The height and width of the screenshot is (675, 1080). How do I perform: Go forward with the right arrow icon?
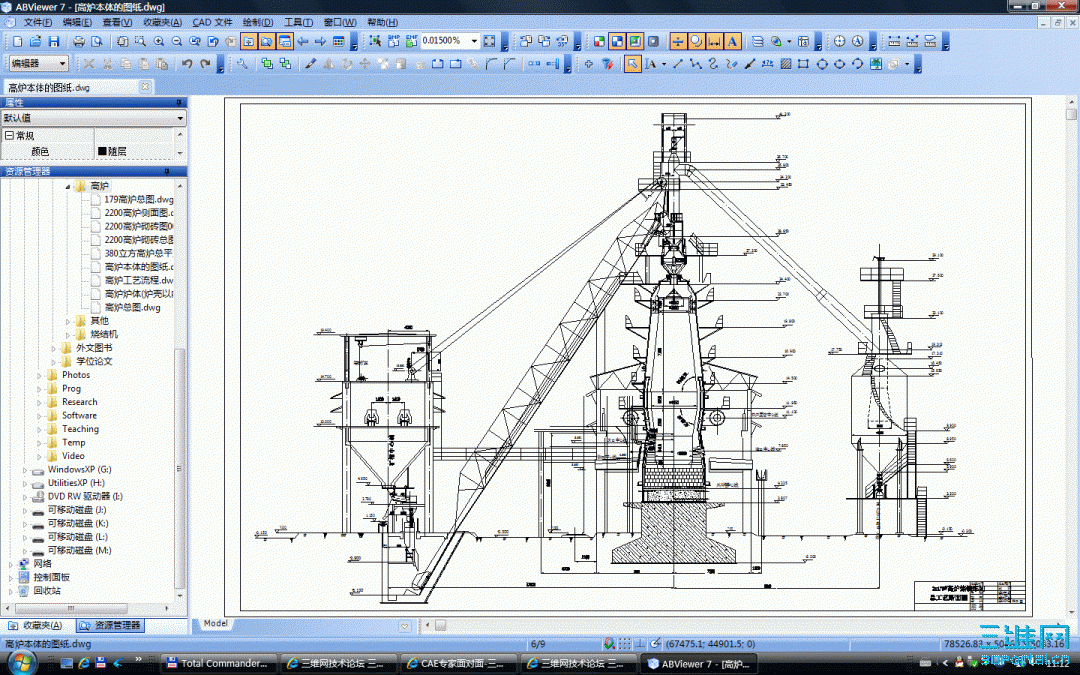pos(320,41)
